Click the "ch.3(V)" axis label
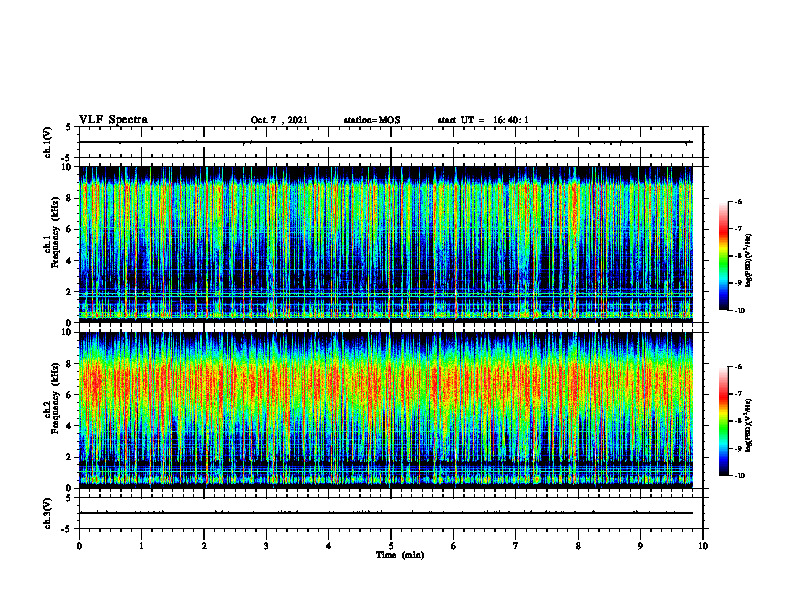 pos(48,513)
